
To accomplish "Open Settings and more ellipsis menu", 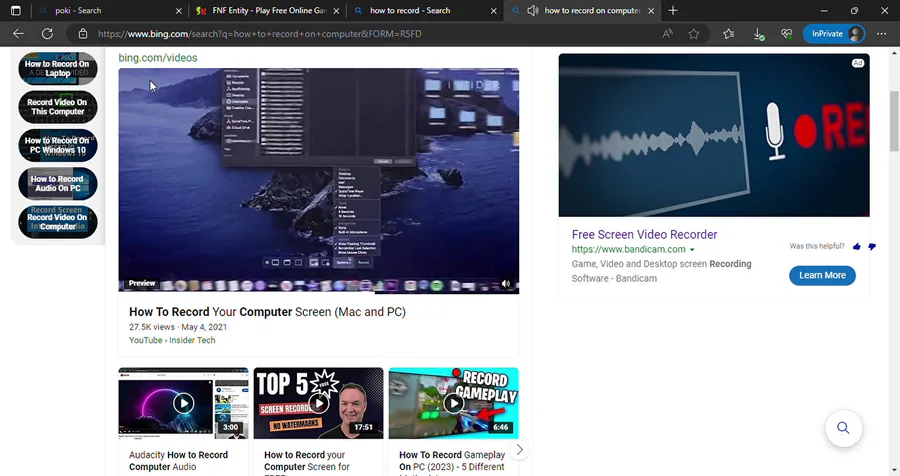I will click(882, 34).
